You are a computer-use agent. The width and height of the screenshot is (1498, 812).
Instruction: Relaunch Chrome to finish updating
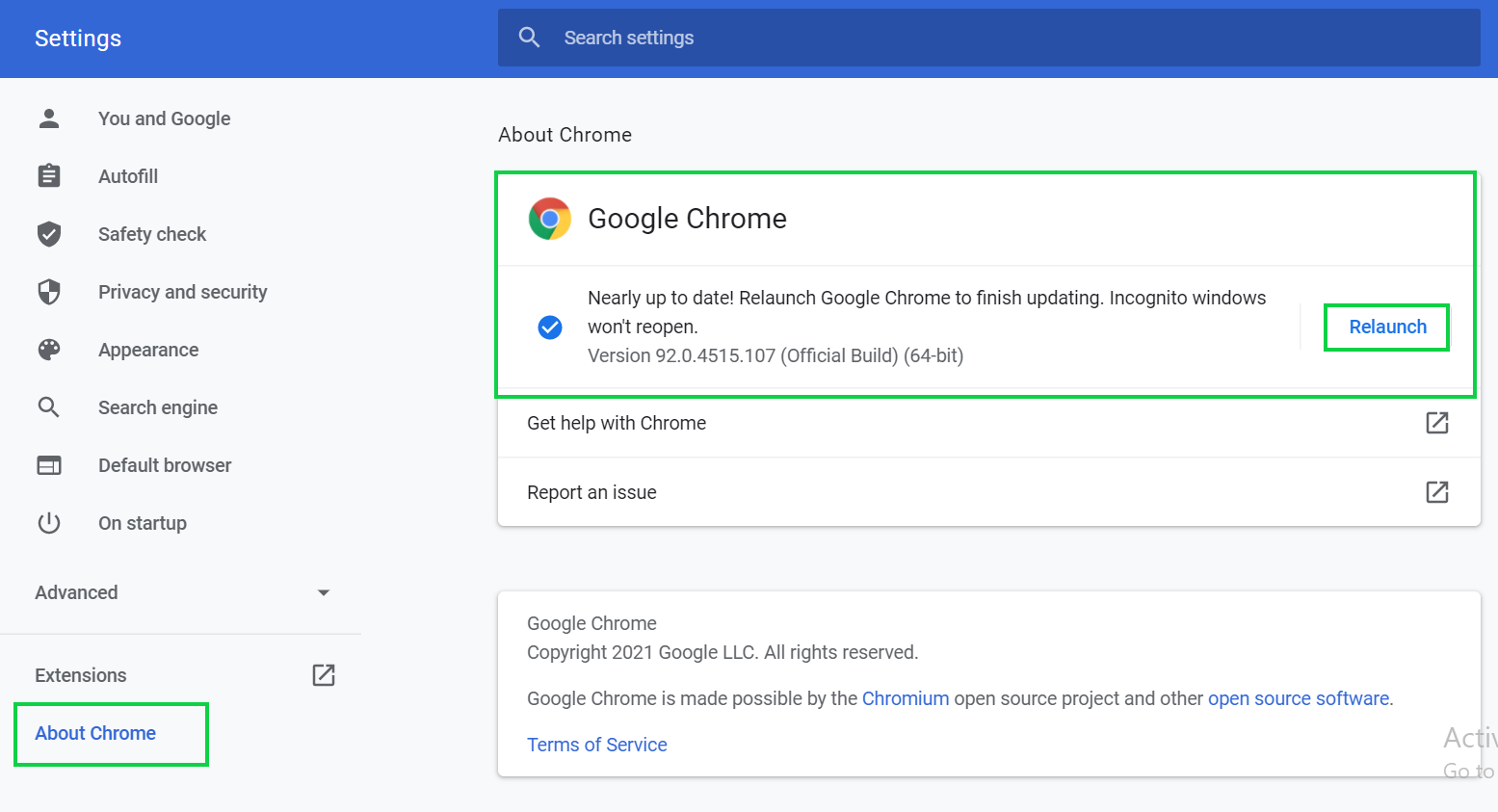(1387, 327)
